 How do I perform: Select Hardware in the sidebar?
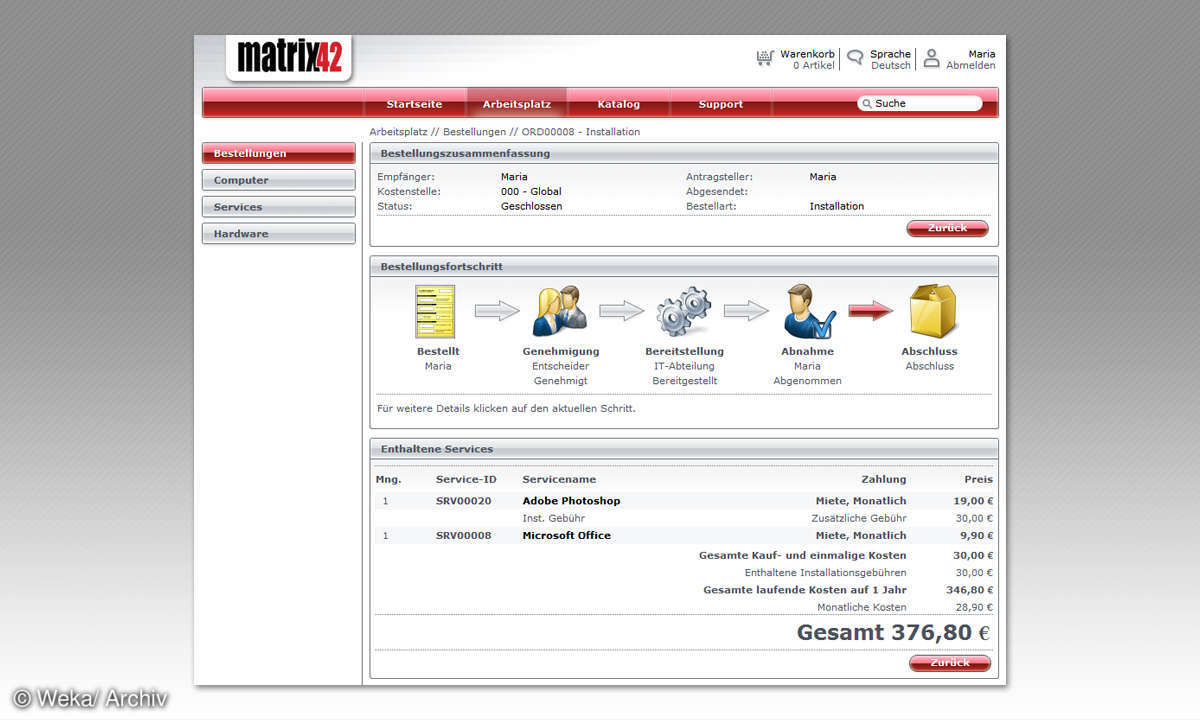[x=279, y=234]
